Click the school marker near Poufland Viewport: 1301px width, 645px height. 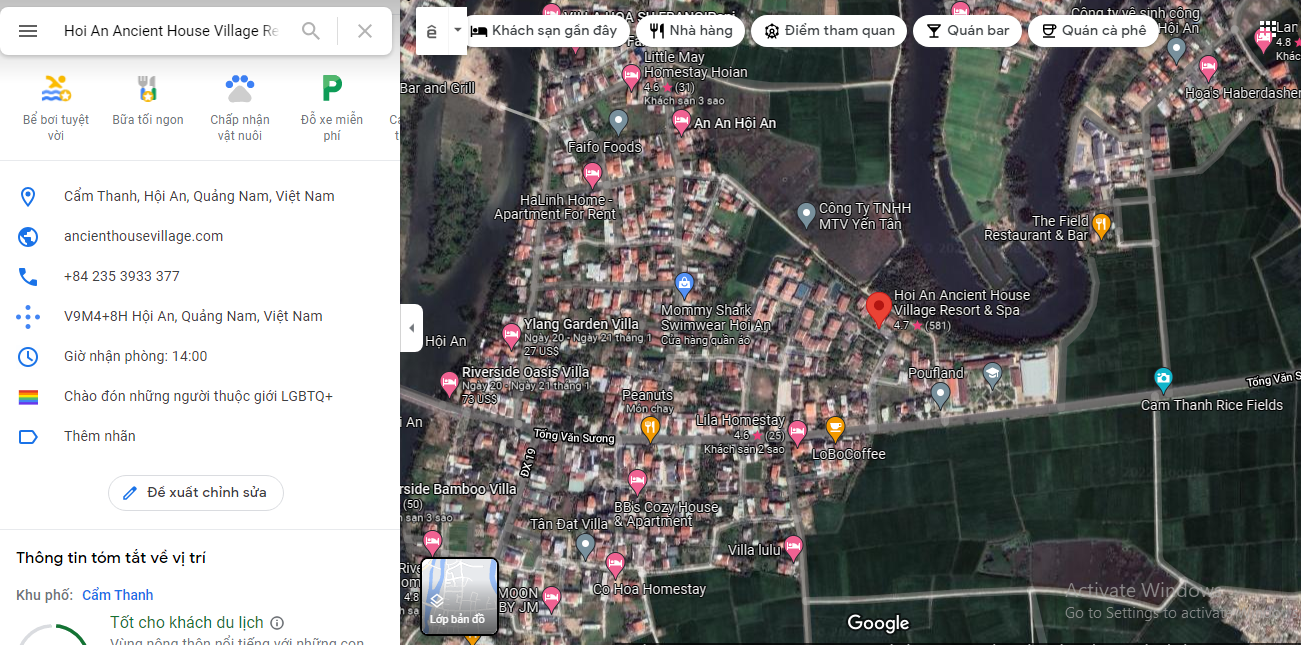[992, 375]
